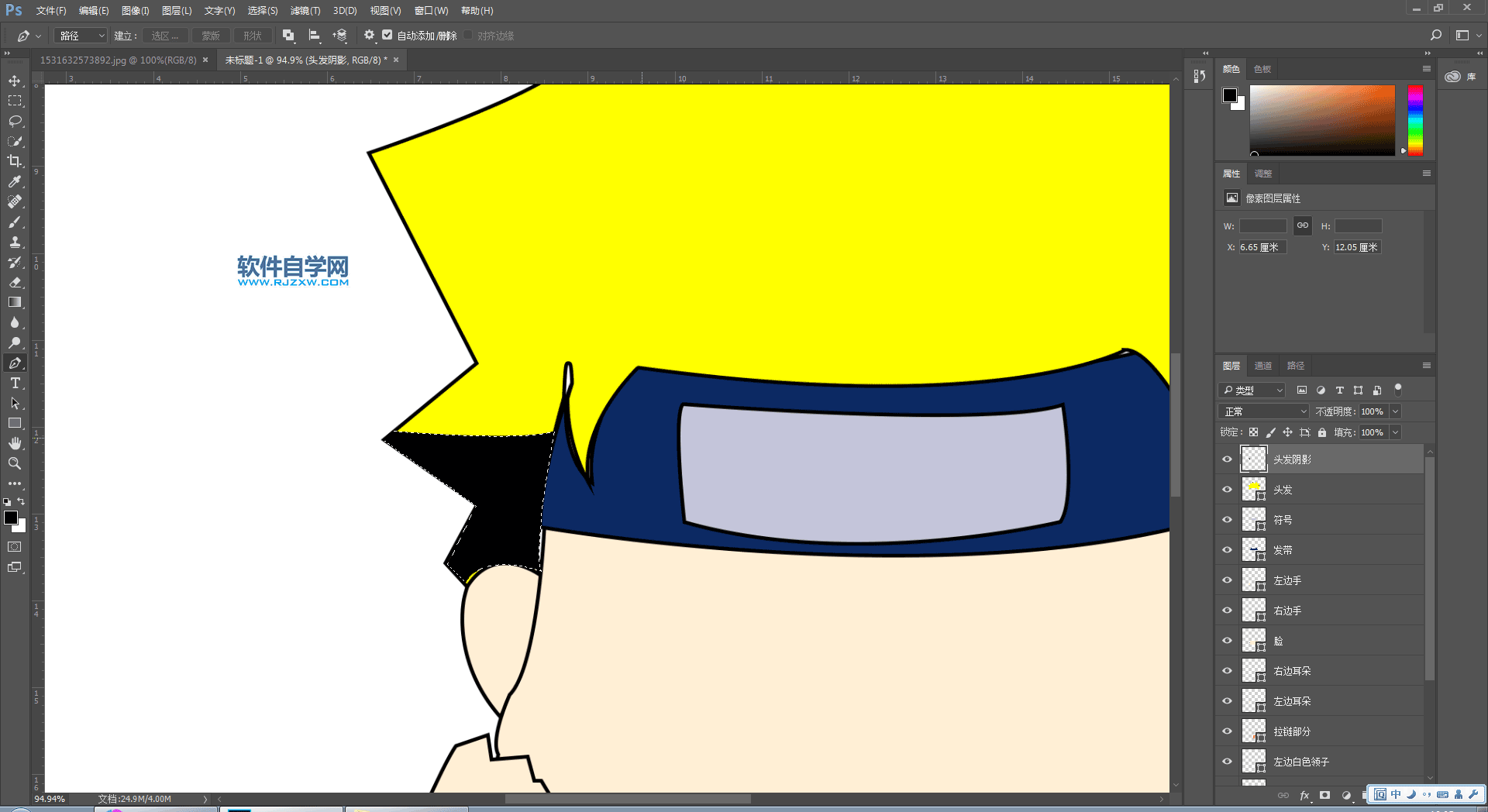
Task: Select the Eraser tool
Action: 15,283
